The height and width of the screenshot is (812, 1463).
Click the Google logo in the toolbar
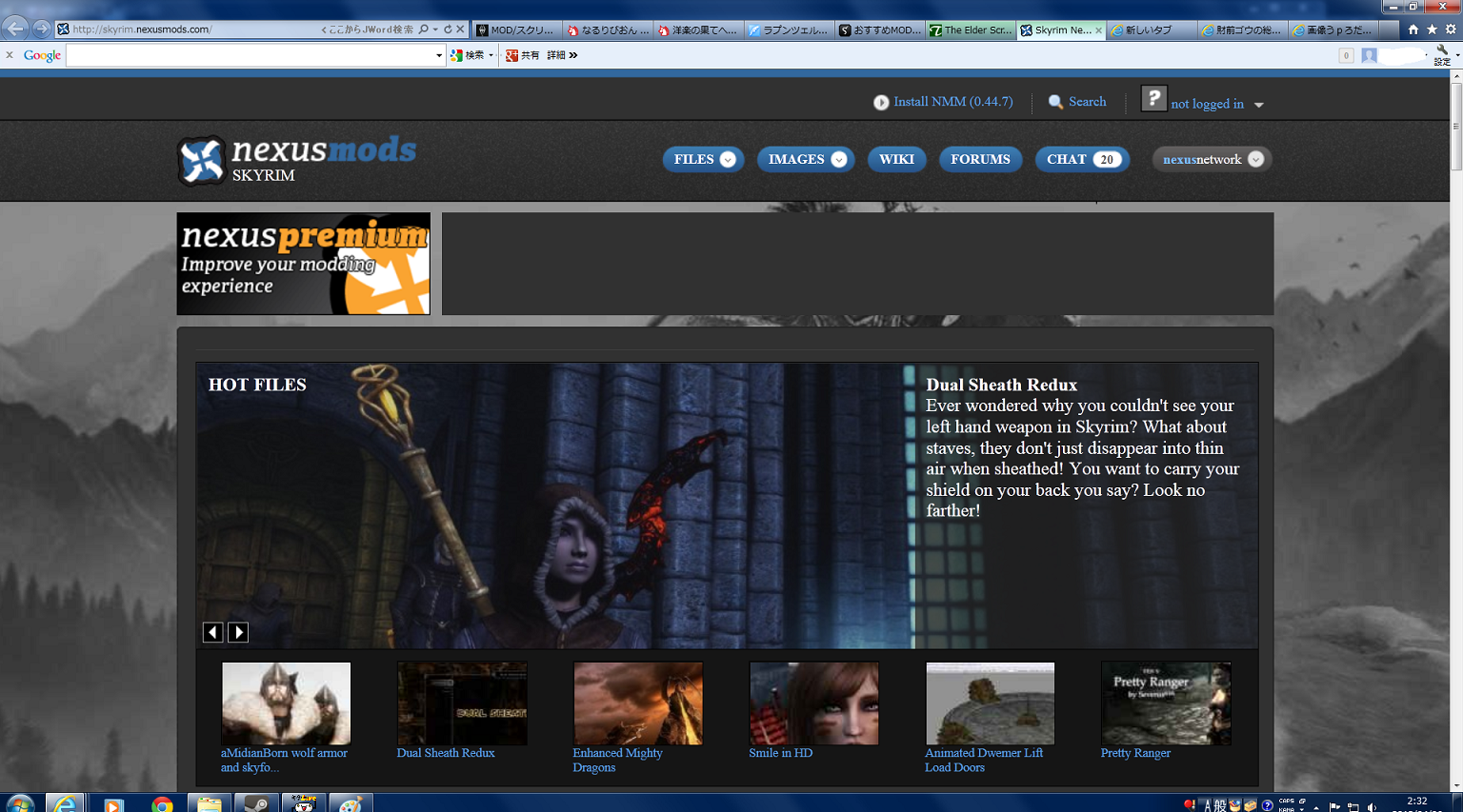pyautogui.click(x=42, y=55)
